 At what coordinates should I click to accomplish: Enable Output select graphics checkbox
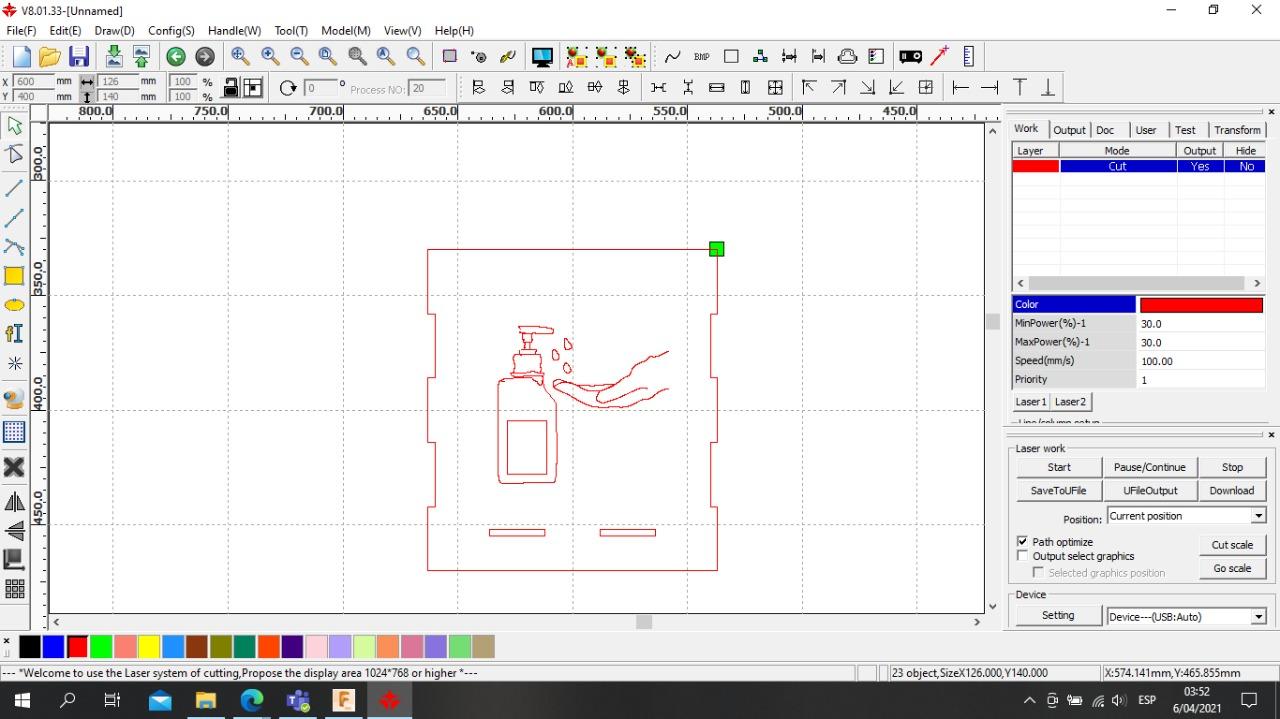pyautogui.click(x=1022, y=556)
